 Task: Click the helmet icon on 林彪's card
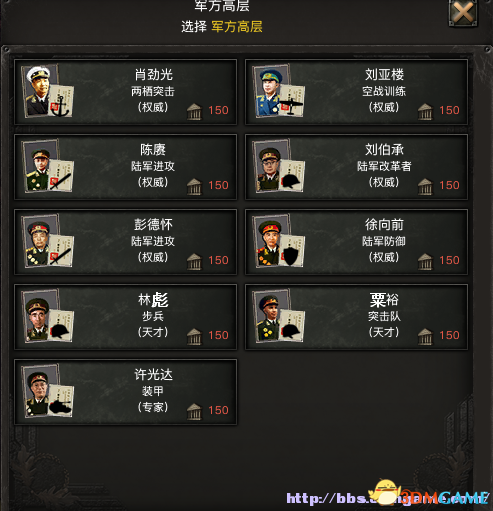(x=60, y=331)
